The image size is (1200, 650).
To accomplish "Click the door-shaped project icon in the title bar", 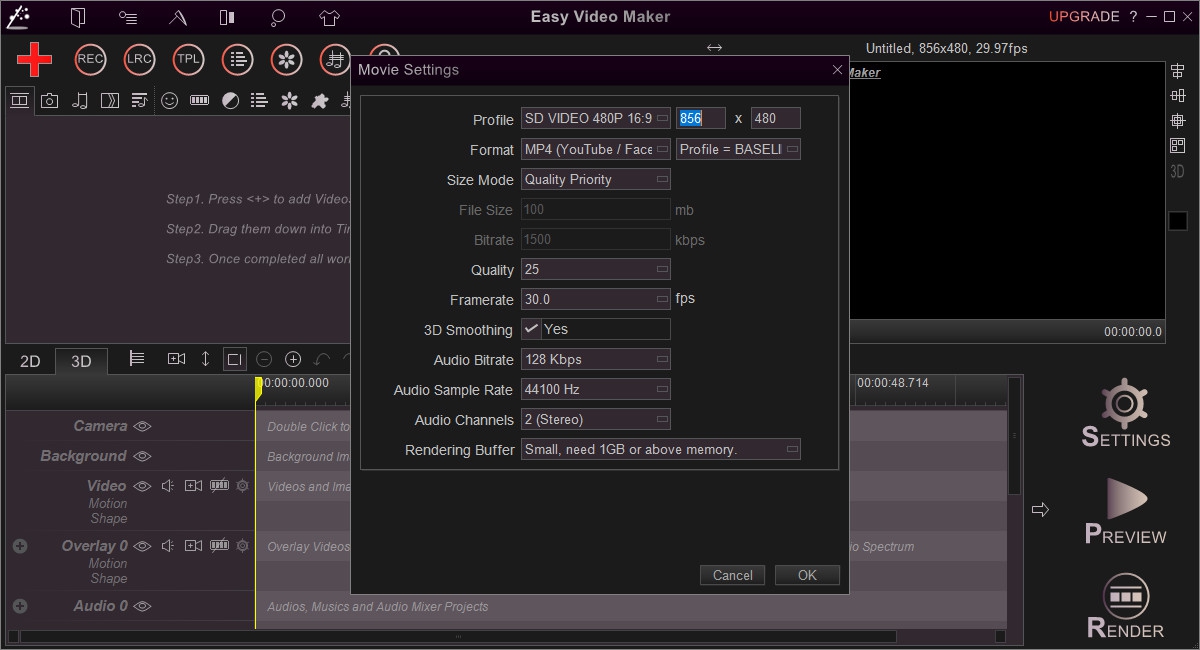I will pyautogui.click(x=79, y=17).
